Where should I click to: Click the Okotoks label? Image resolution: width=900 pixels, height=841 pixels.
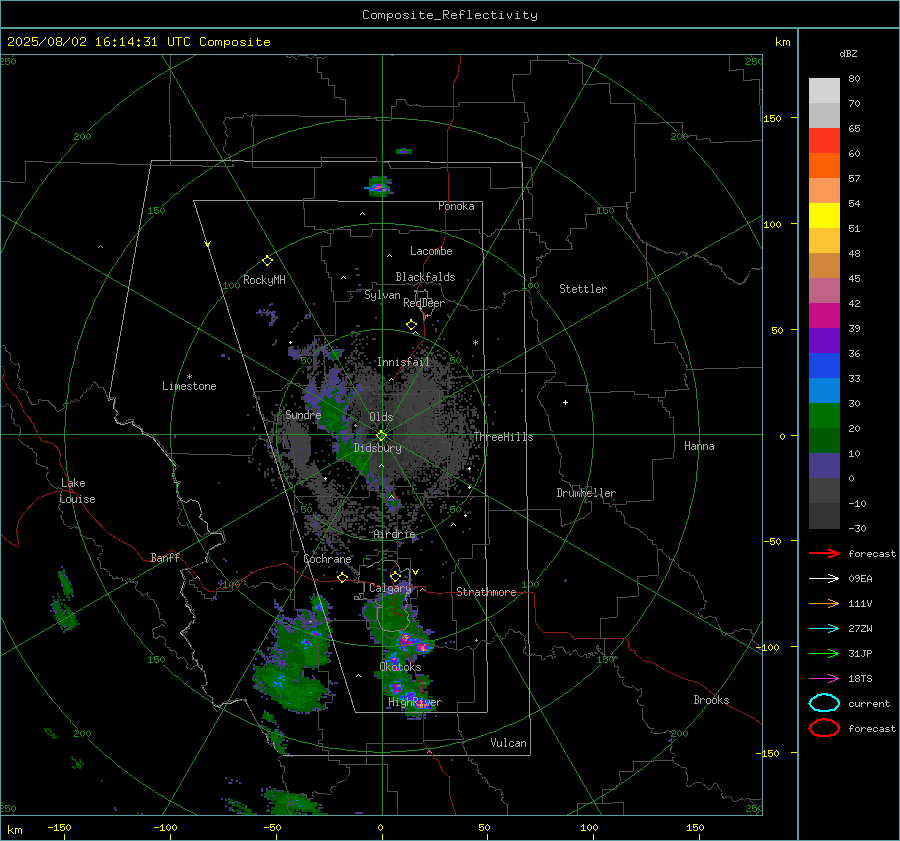coord(400,667)
